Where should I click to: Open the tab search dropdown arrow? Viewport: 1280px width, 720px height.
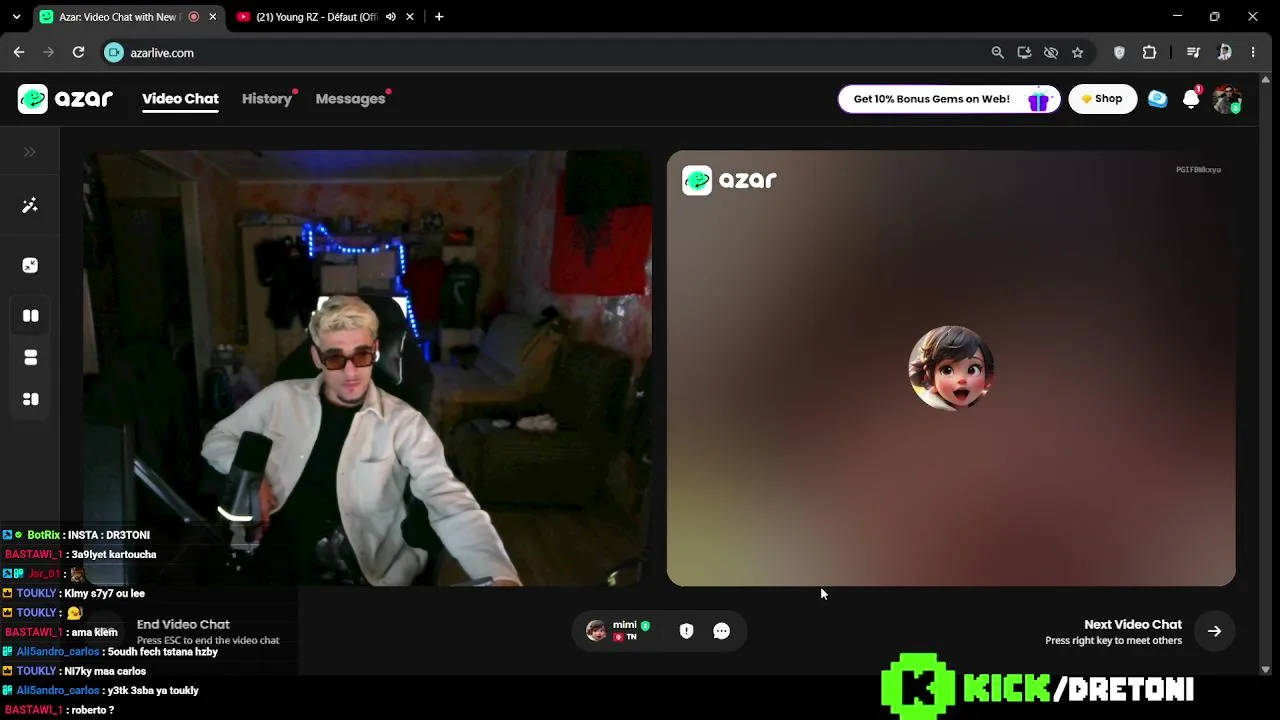pos(16,17)
